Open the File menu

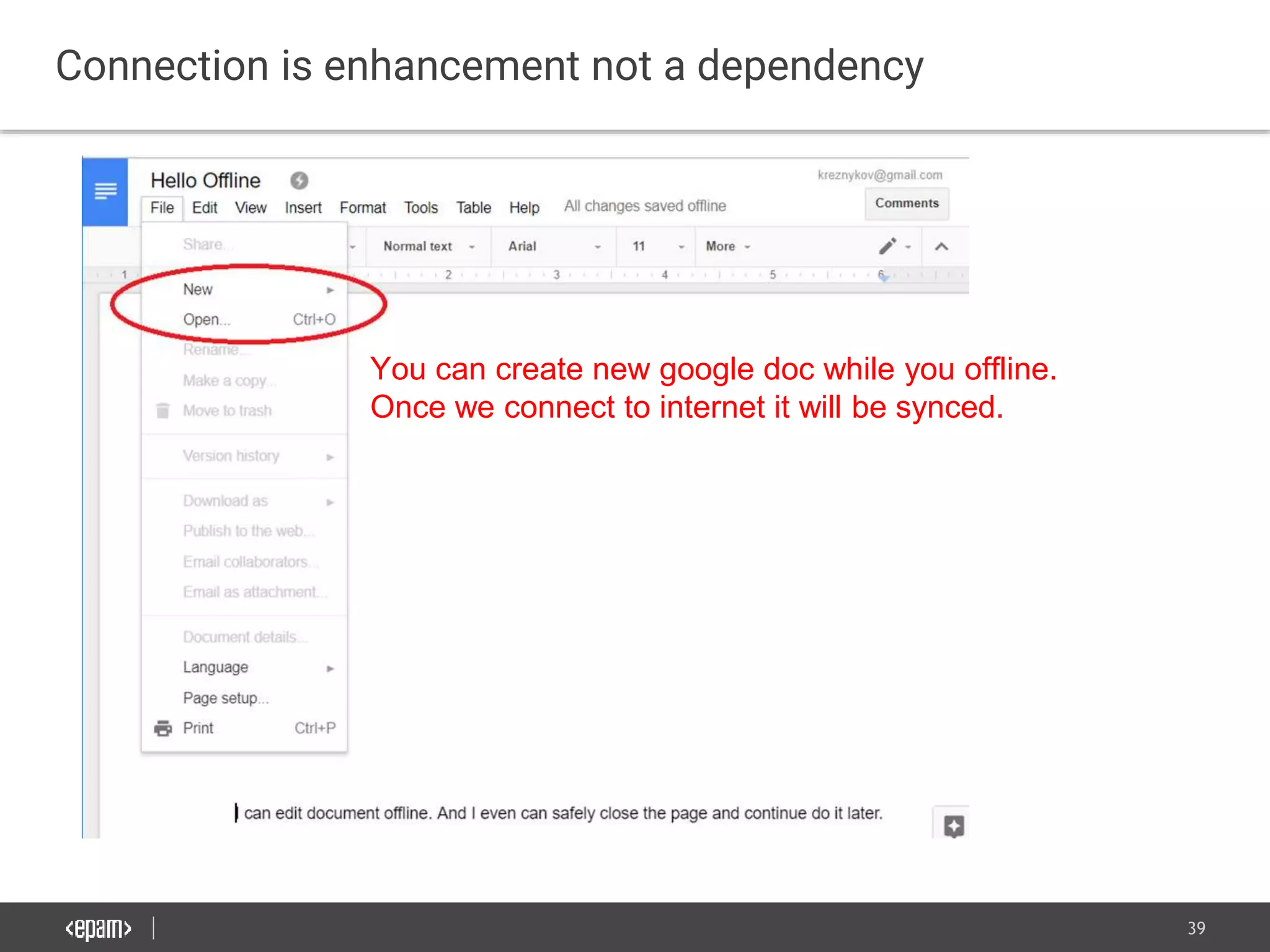click(162, 208)
